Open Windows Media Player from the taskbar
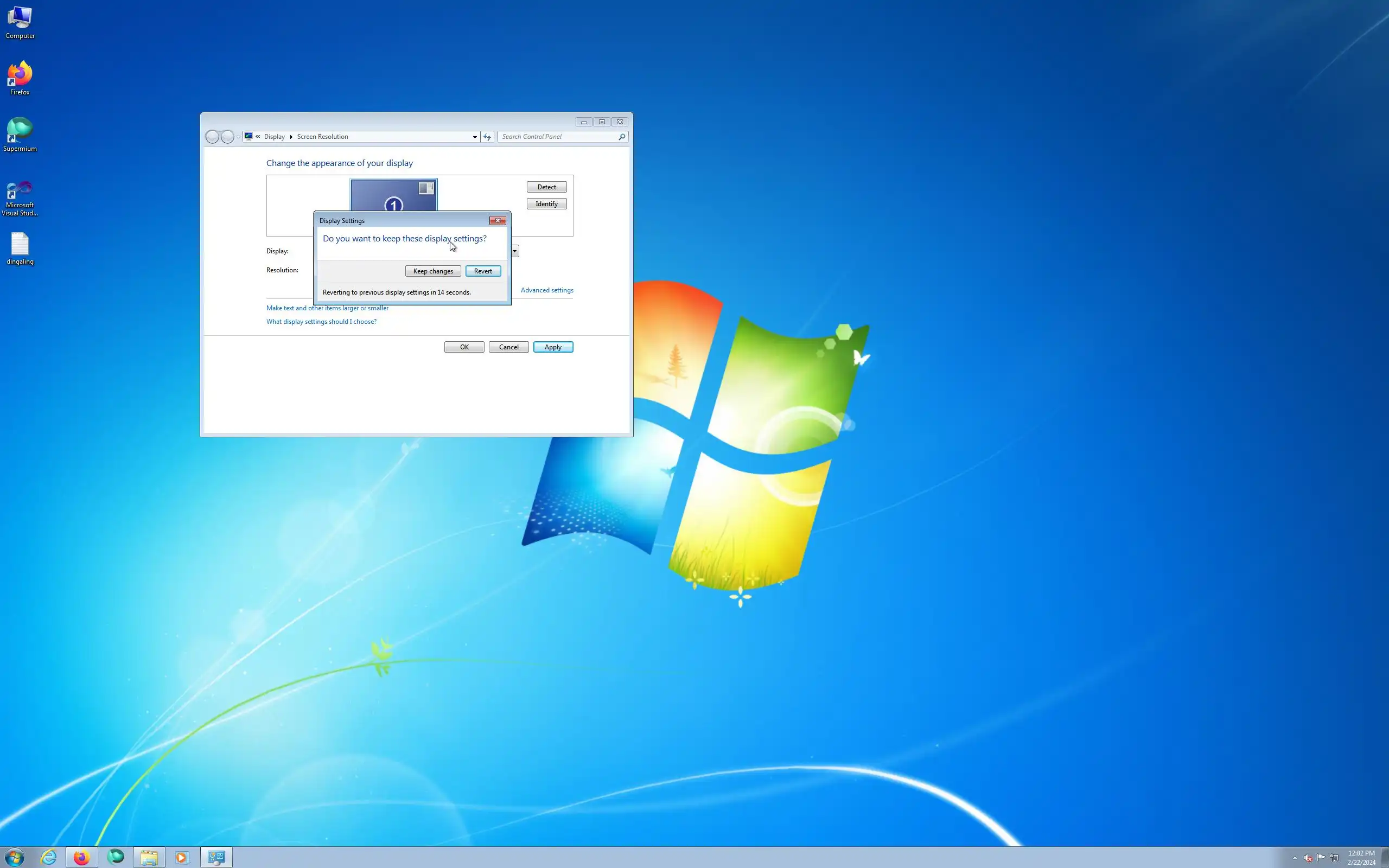 (x=182, y=857)
